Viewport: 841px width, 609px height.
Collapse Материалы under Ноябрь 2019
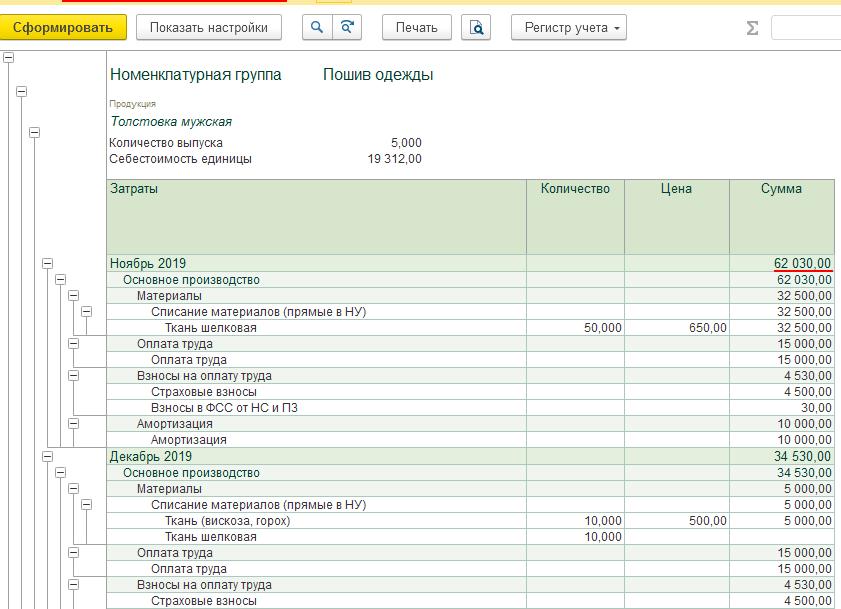(x=73, y=296)
